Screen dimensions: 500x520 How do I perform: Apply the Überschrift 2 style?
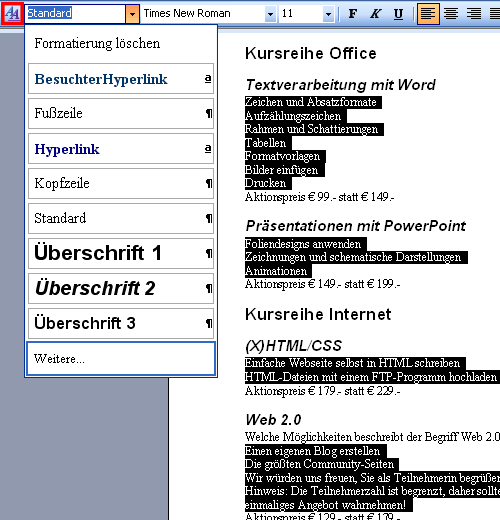pos(121,288)
